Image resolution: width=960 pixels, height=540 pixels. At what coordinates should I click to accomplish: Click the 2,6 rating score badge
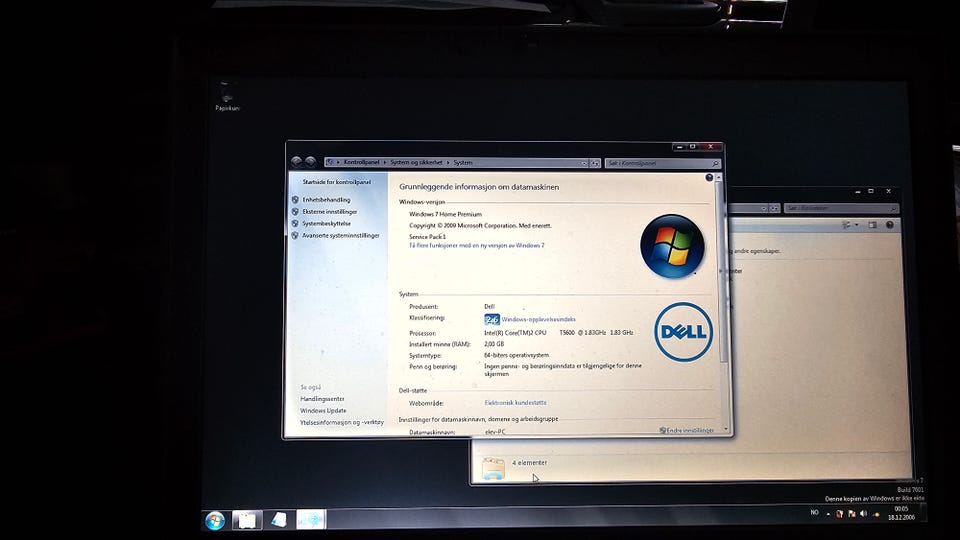pos(492,319)
